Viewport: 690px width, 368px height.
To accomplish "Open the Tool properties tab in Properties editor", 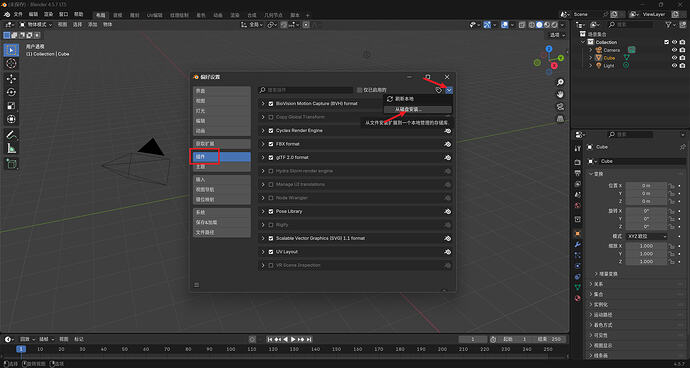I will pyautogui.click(x=578, y=149).
